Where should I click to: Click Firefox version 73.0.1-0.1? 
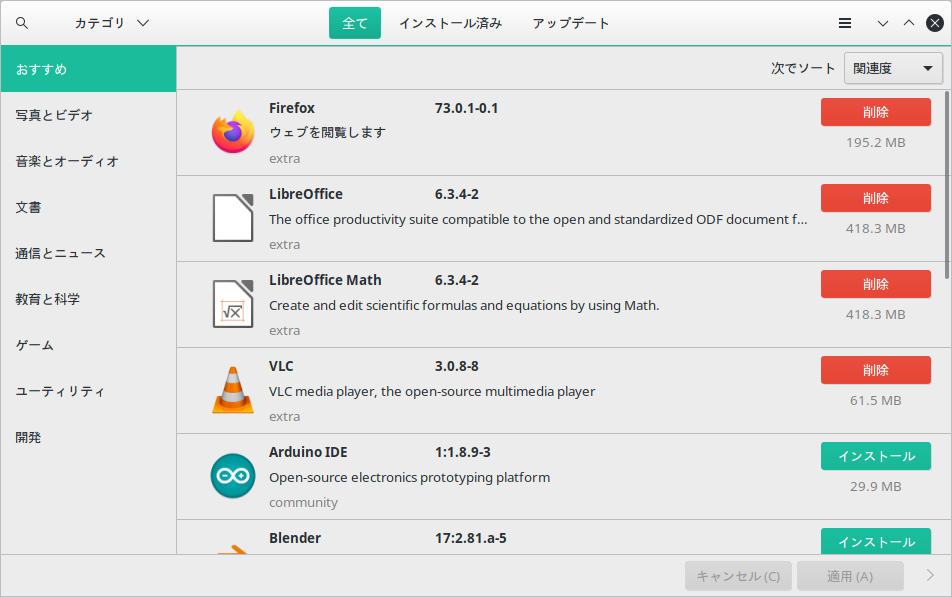(466, 108)
